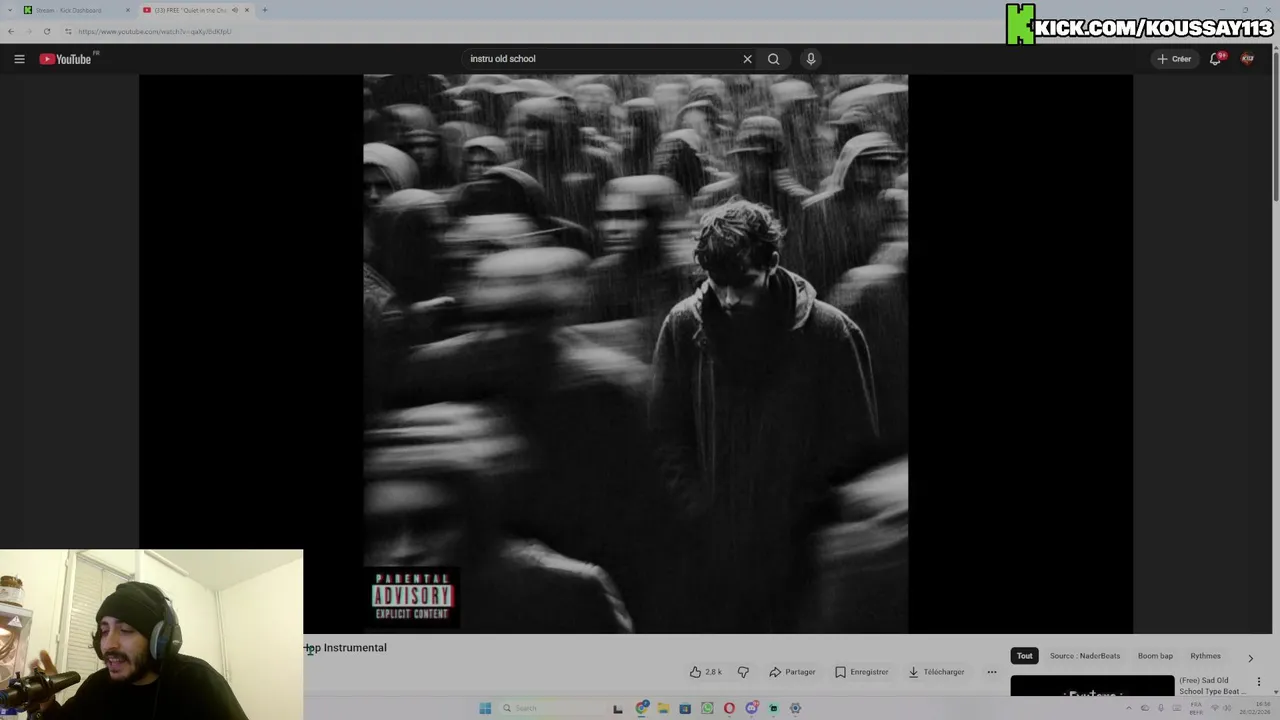
Task: Open the account avatar menu
Action: 1247,59
